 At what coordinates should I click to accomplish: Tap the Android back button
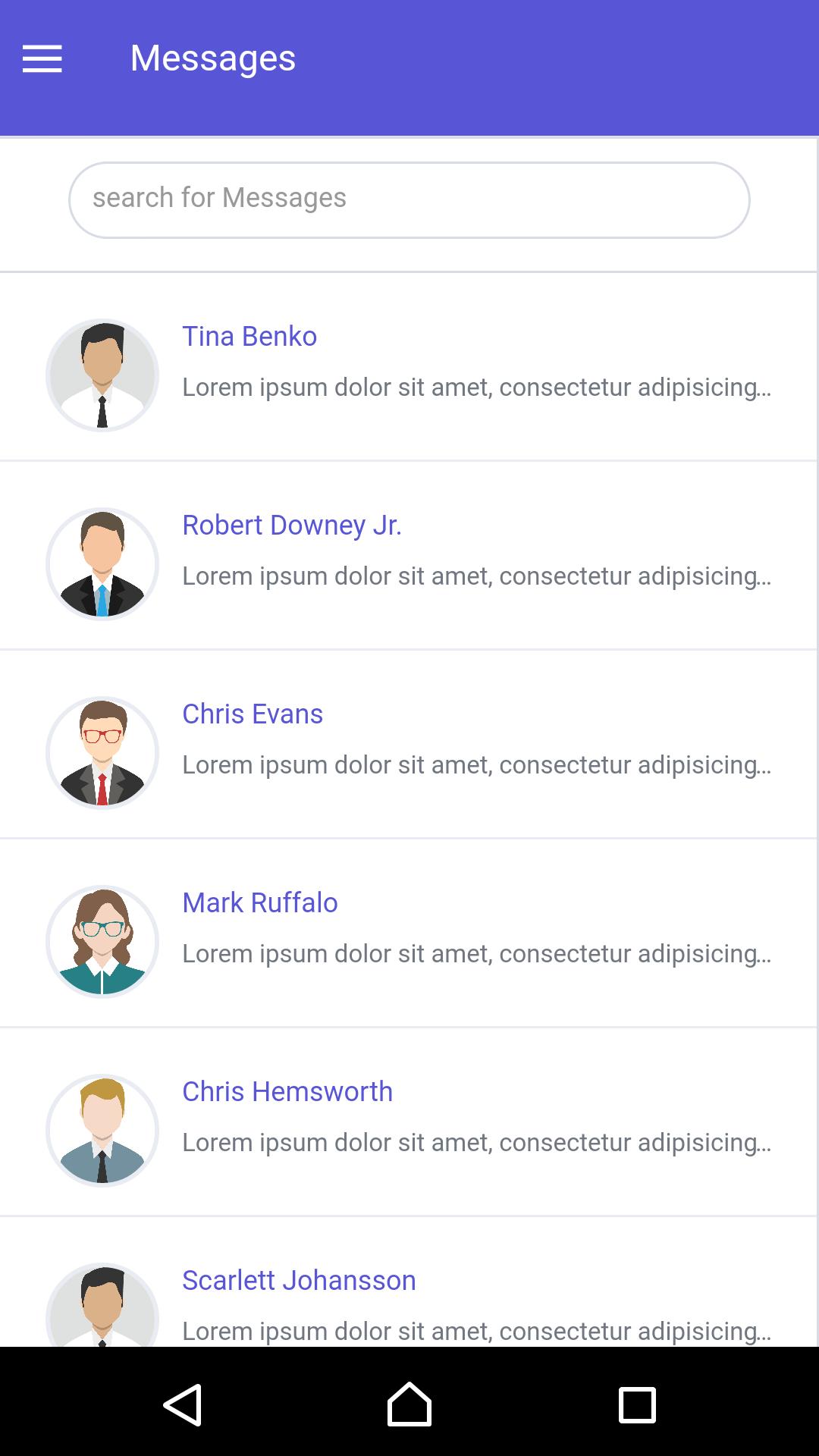tap(182, 1404)
